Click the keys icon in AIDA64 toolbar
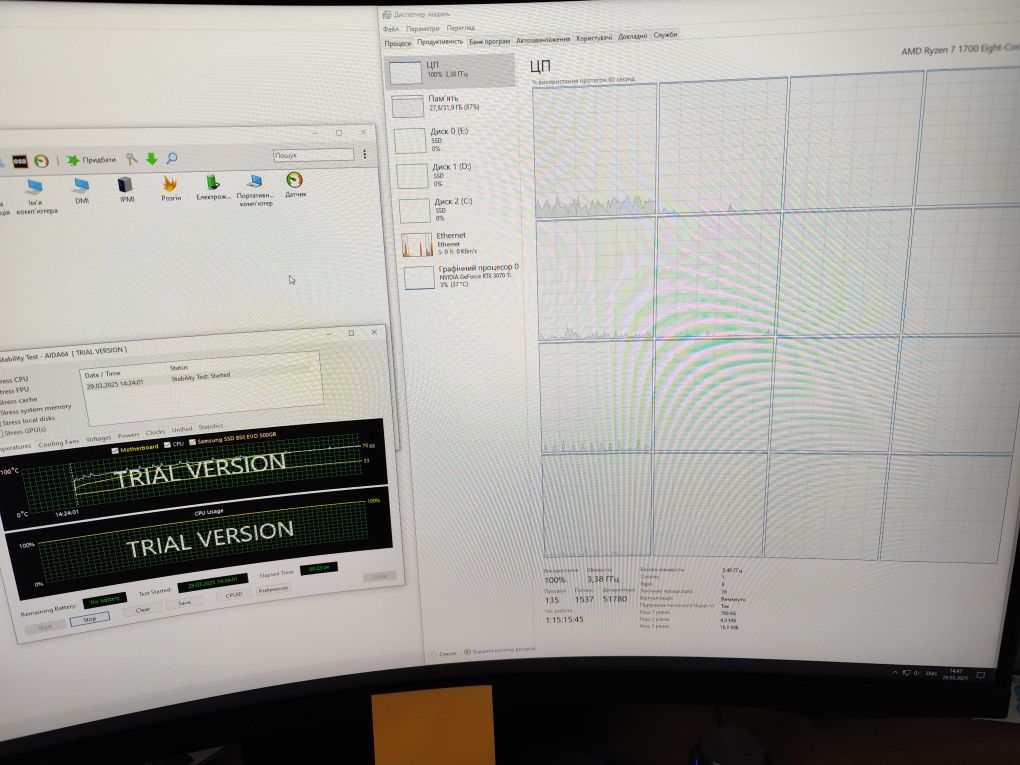 tap(131, 158)
